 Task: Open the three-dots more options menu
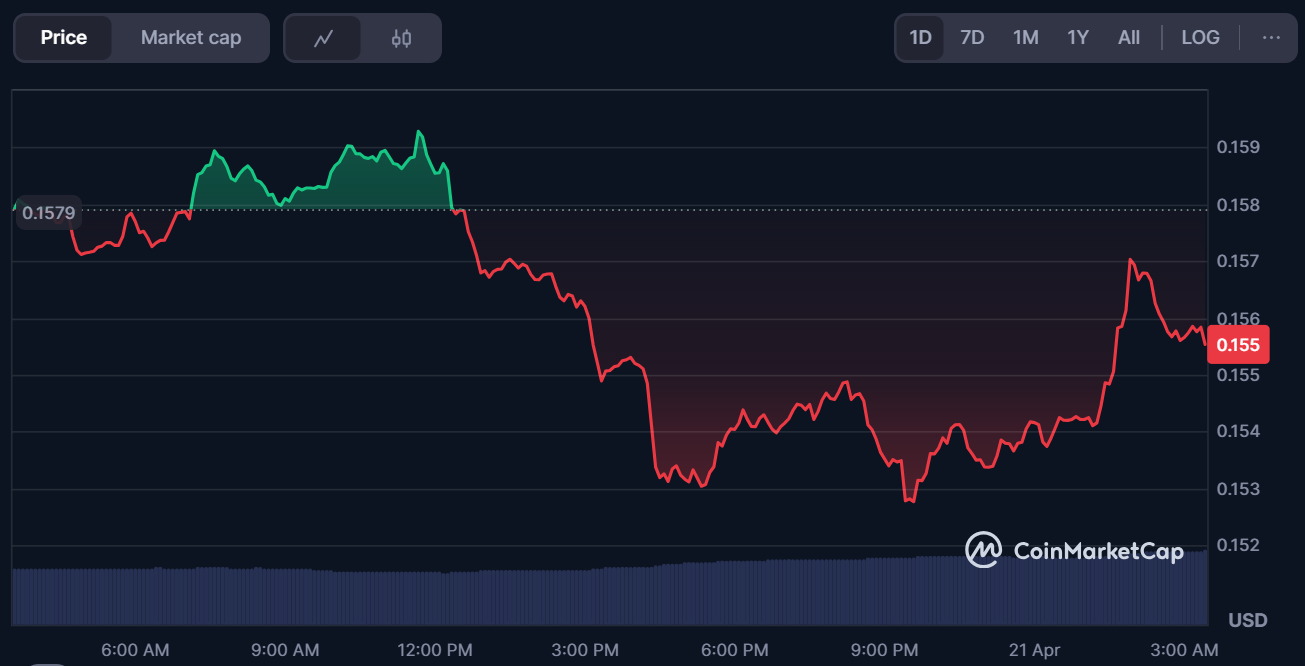pyautogui.click(x=1271, y=38)
